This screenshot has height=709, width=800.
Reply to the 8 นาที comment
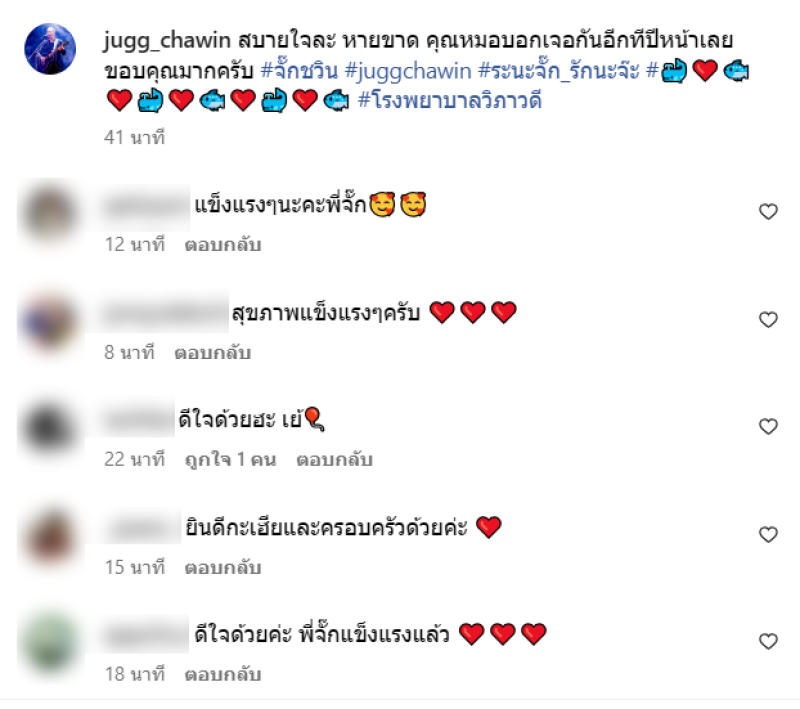coord(213,353)
